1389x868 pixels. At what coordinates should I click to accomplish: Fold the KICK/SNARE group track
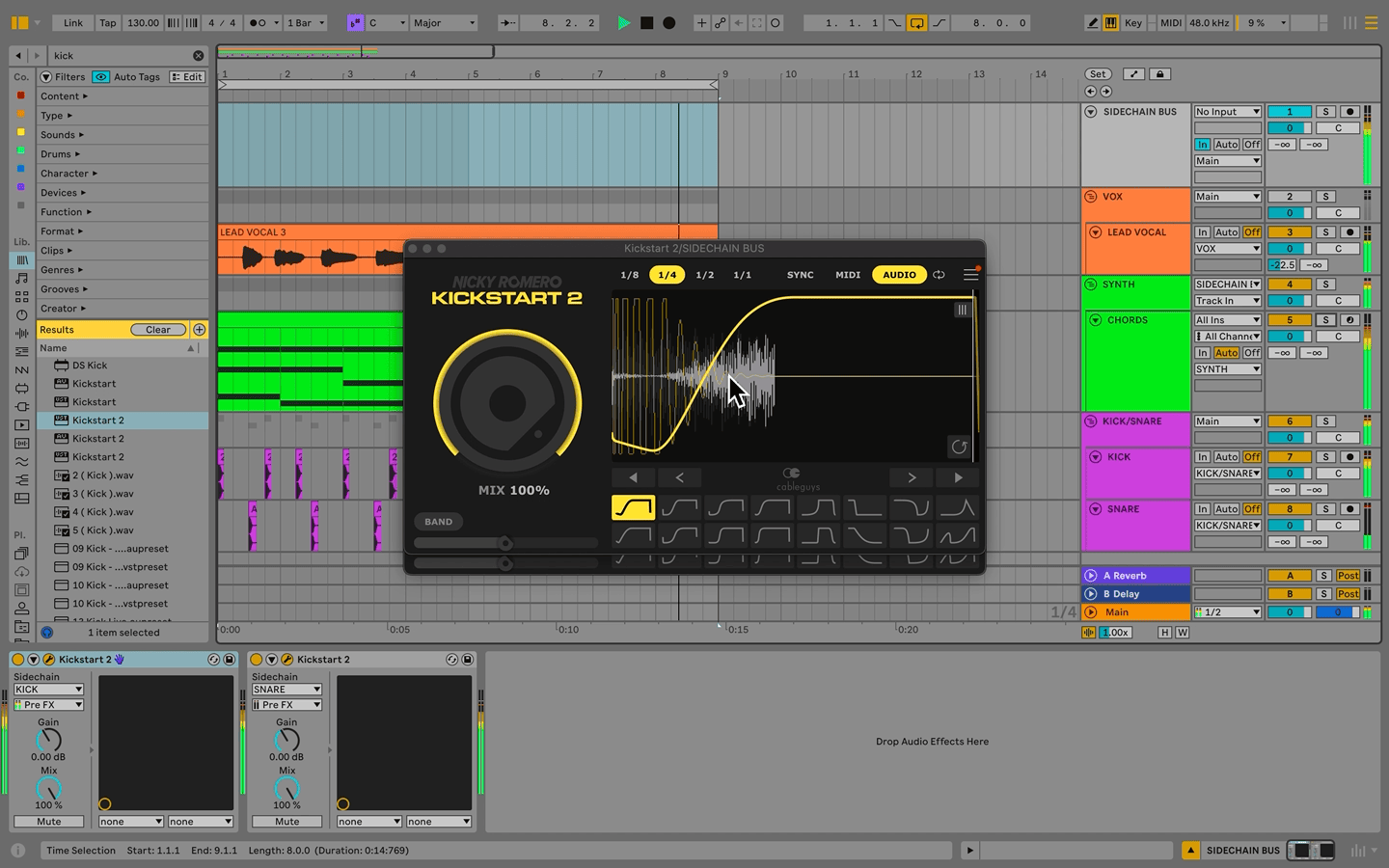(1091, 421)
